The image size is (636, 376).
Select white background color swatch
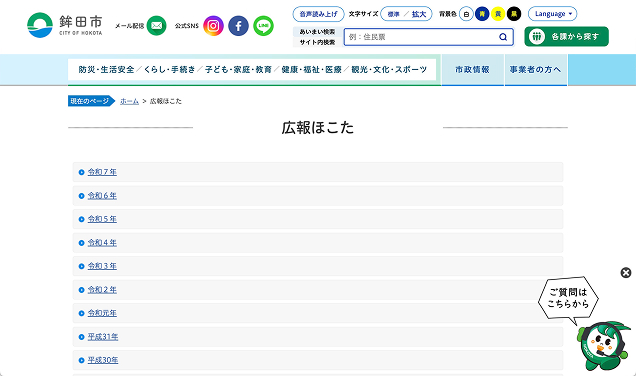click(x=466, y=14)
